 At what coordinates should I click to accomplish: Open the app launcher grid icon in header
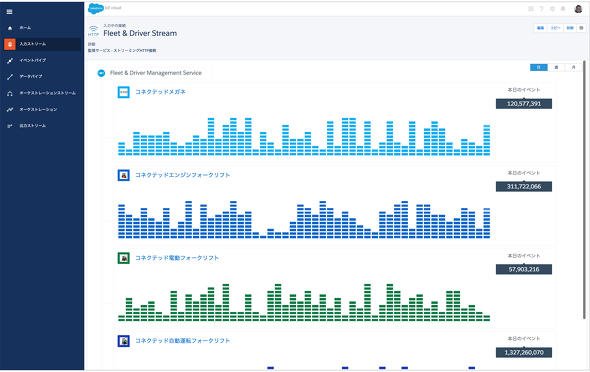click(x=531, y=9)
